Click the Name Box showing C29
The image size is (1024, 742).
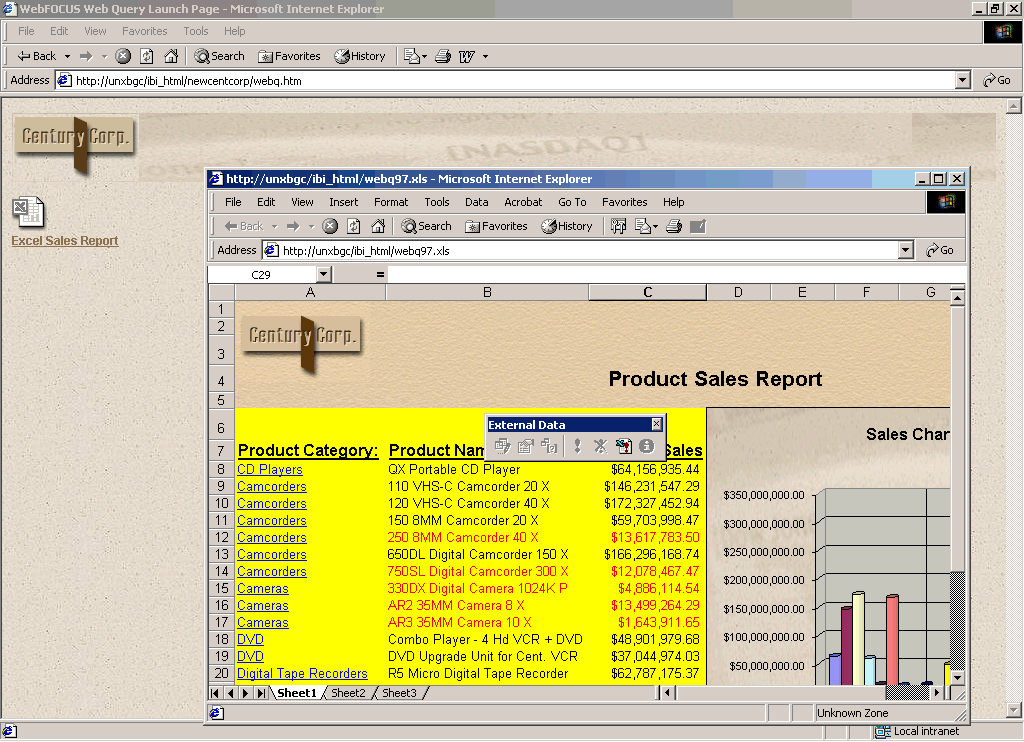pyautogui.click(x=262, y=274)
